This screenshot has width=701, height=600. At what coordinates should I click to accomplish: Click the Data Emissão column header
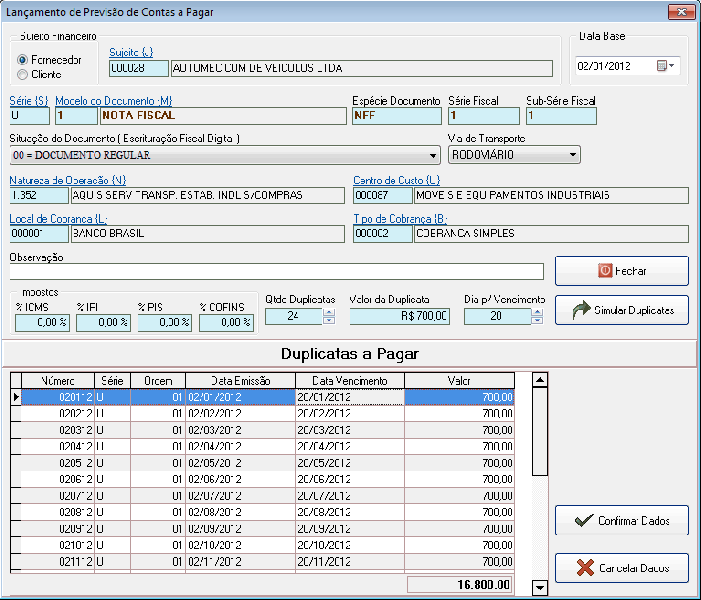(241, 381)
